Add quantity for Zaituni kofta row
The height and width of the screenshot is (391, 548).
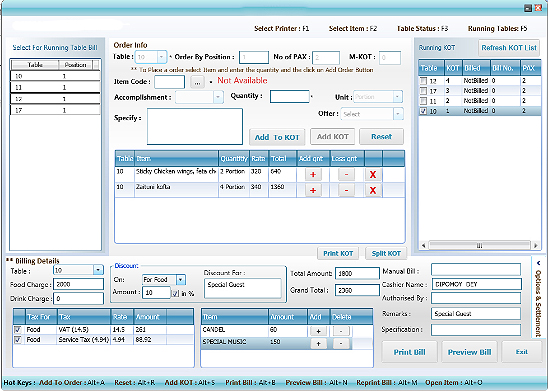coord(313,190)
